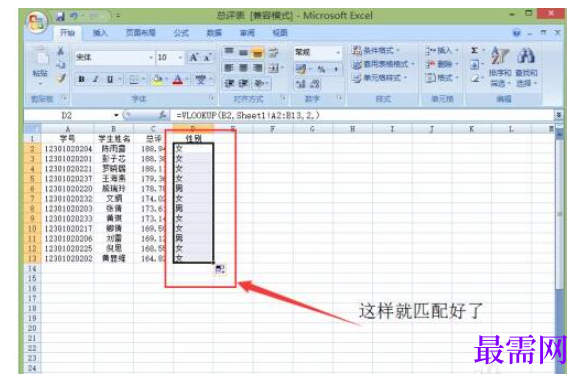Open the Office button menu
Image resolution: width=586 pixels, height=381 pixels.
pos(37,21)
